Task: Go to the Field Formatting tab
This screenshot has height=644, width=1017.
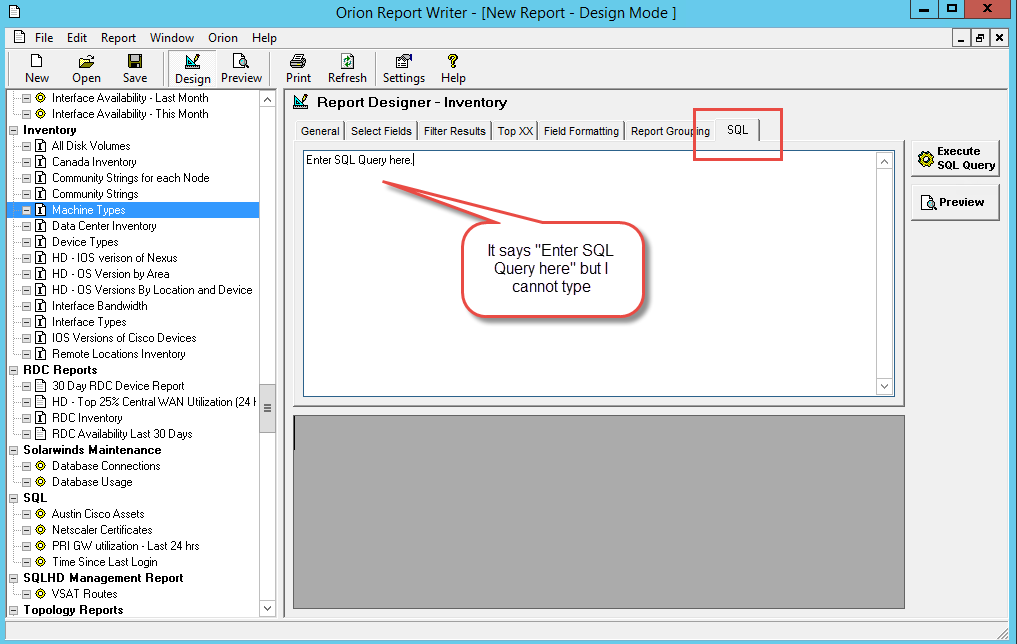Action: tap(581, 131)
